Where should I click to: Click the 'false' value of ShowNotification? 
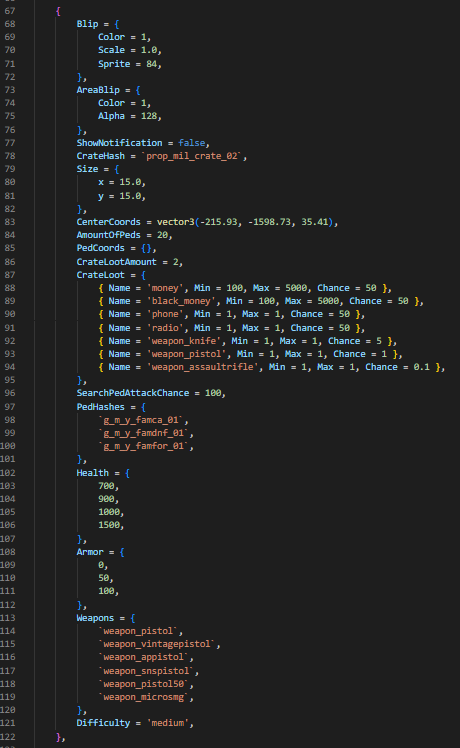pos(192,143)
